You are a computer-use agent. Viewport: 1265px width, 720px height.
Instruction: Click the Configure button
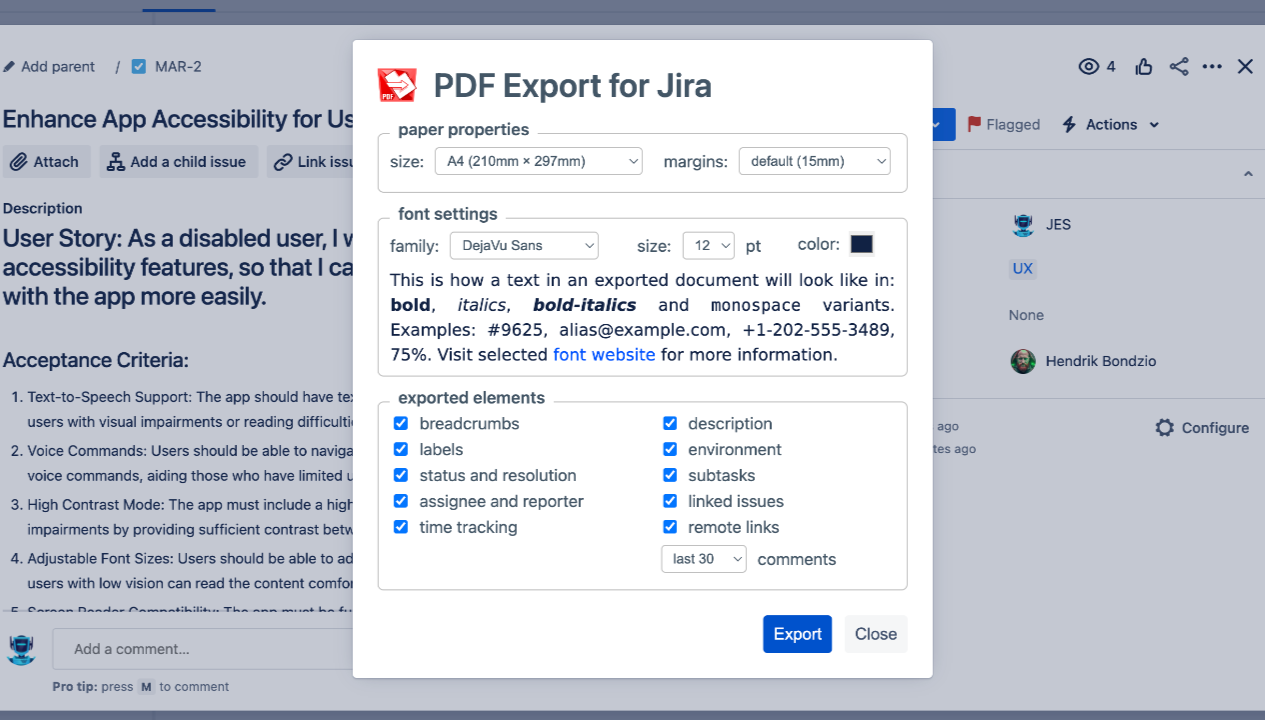coord(1202,428)
